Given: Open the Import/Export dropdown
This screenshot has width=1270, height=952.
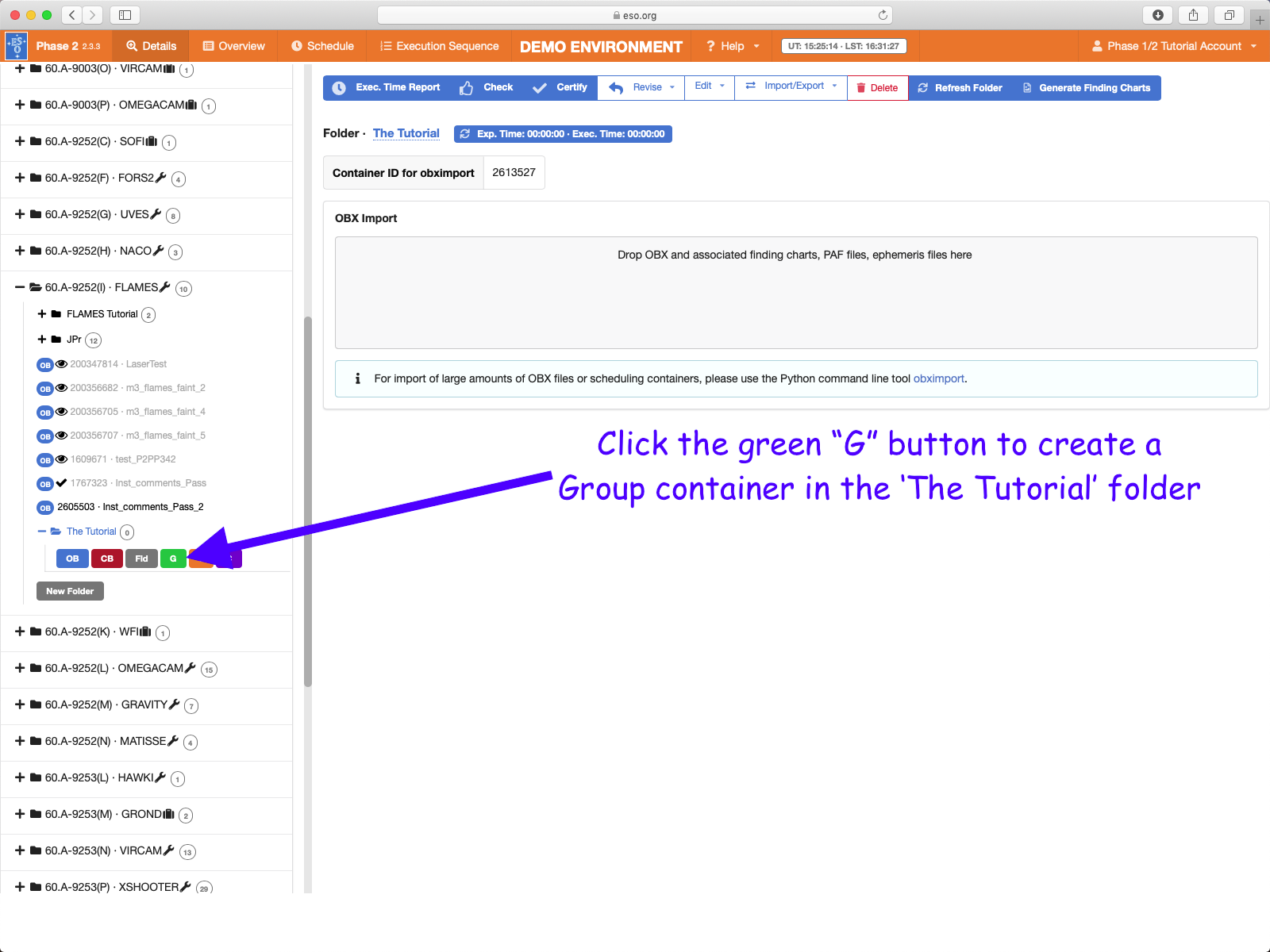Looking at the screenshot, I should tap(793, 86).
